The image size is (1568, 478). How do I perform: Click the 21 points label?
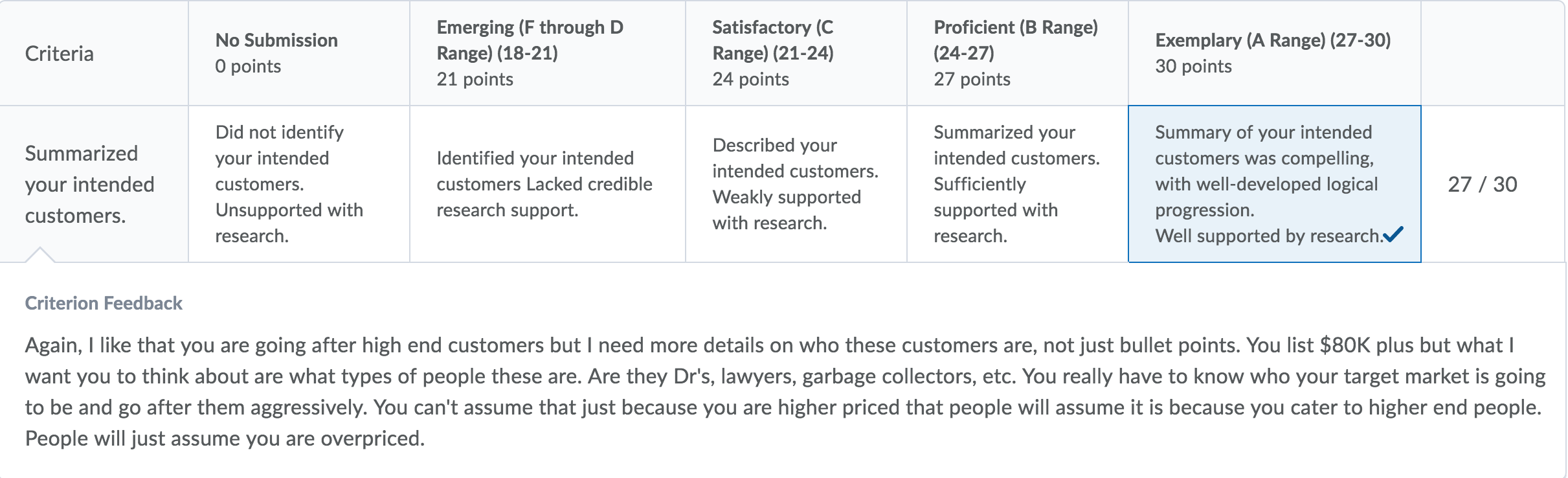point(475,79)
